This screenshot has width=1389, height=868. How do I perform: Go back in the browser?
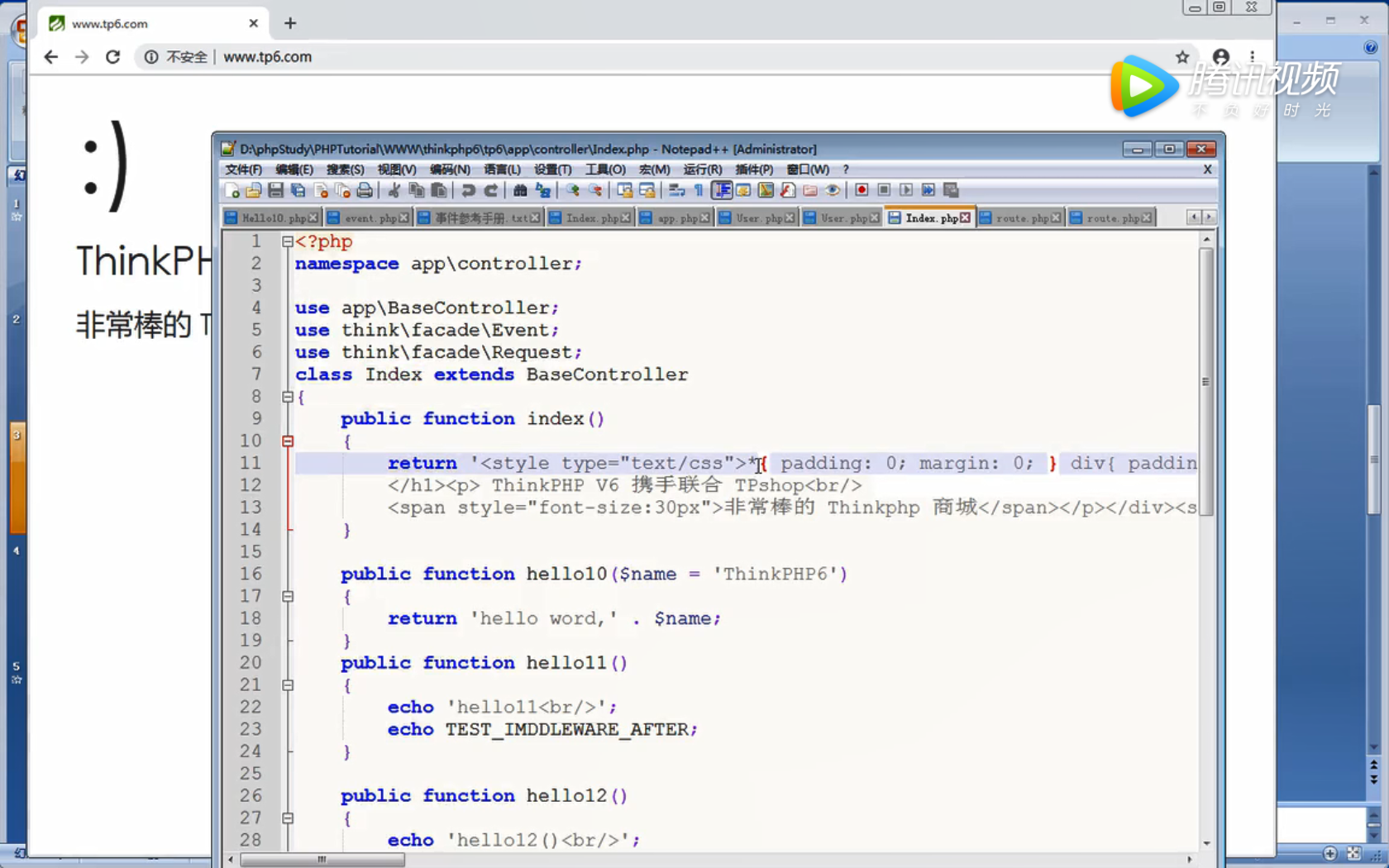(x=50, y=57)
